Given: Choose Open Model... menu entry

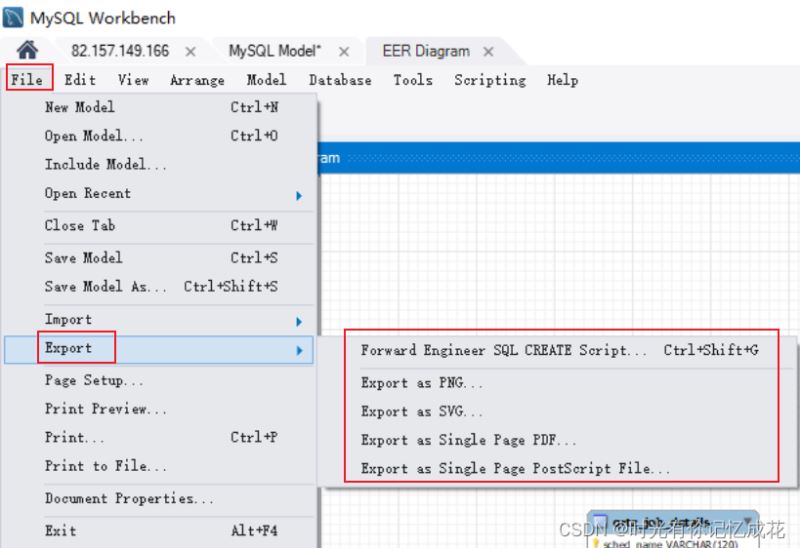Looking at the screenshot, I should [159, 136].
